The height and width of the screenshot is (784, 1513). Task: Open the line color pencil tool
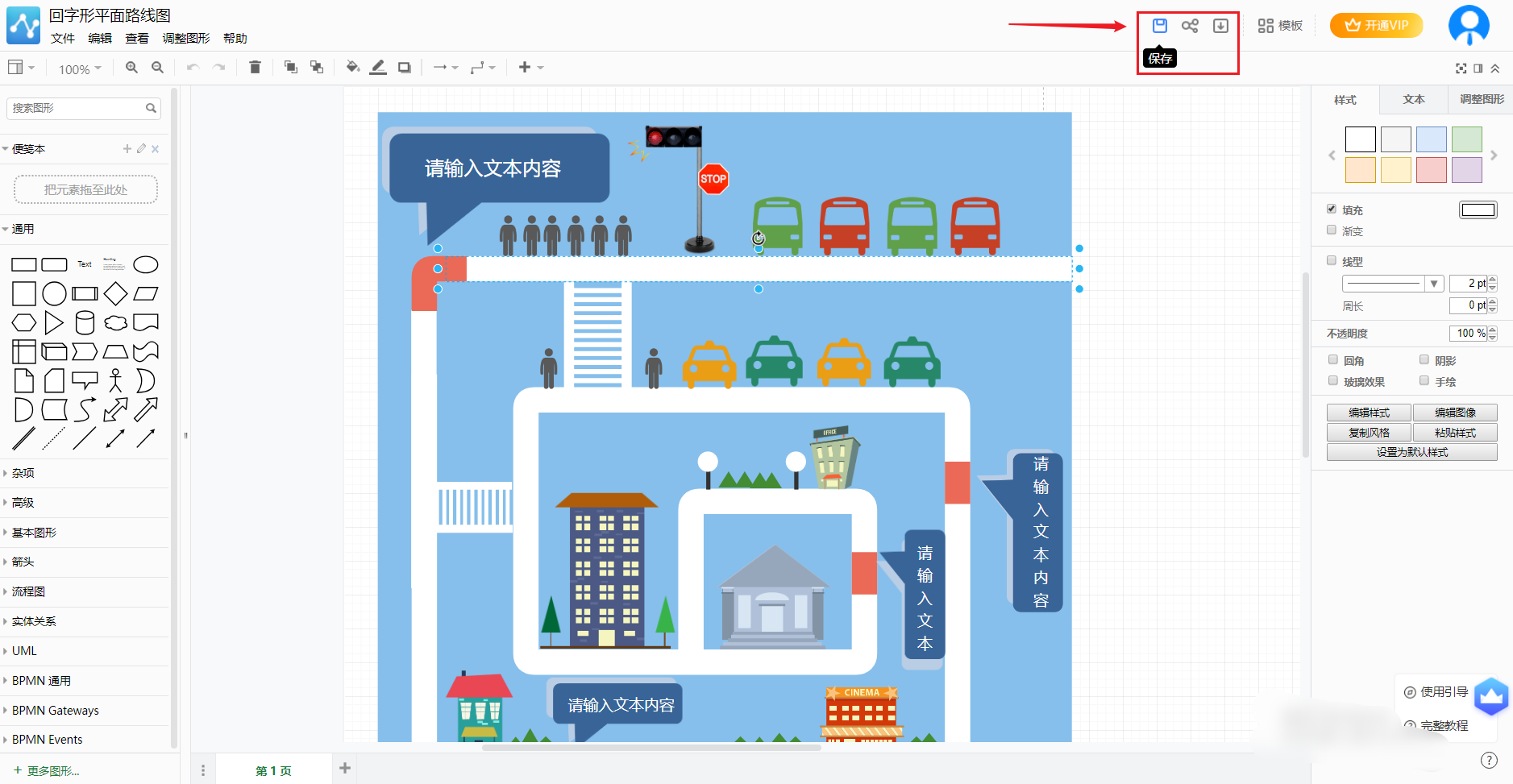(378, 68)
